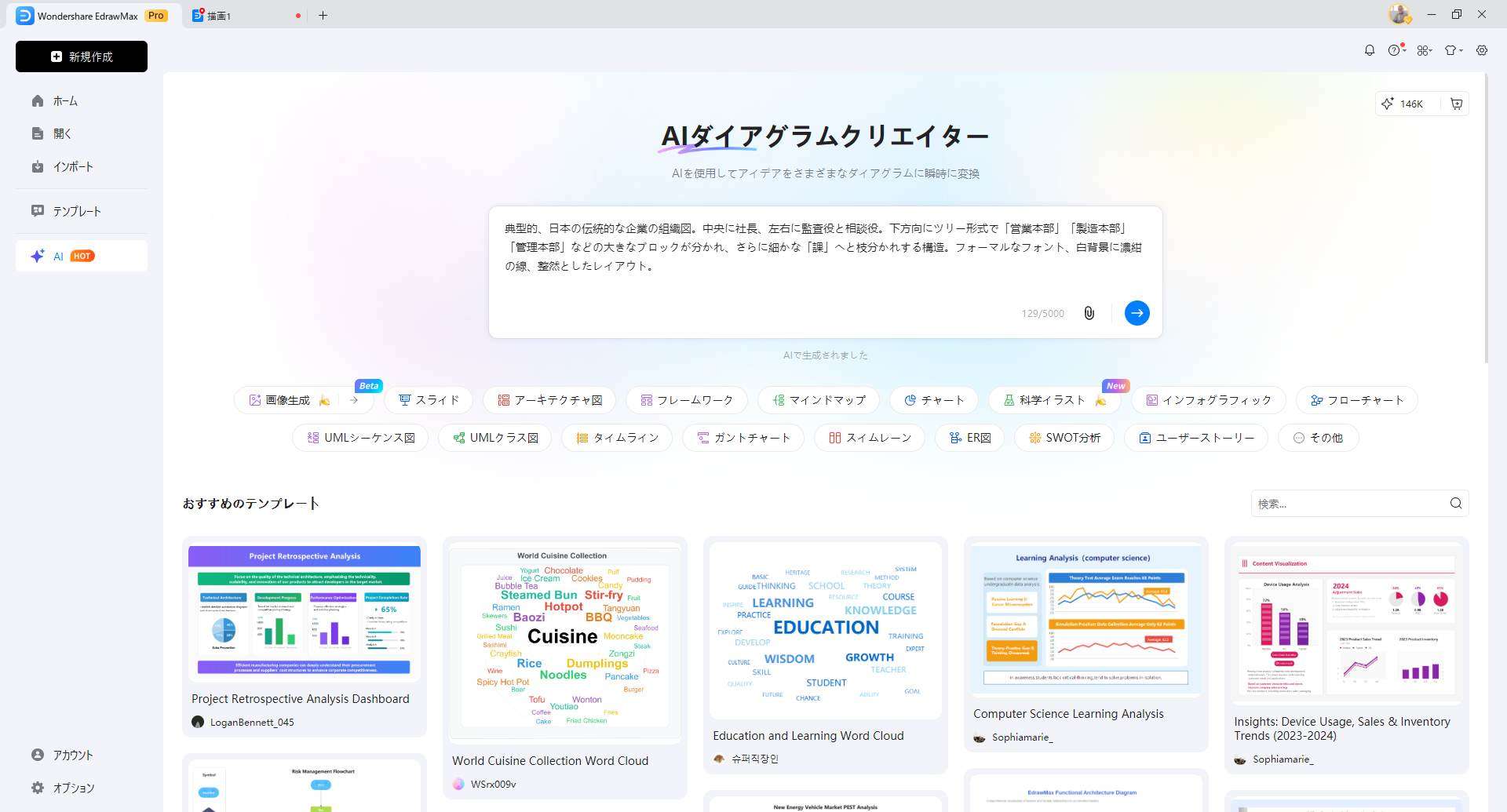Open テンプレート from the left sidebar
This screenshot has width=1507, height=812.
[x=76, y=211]
